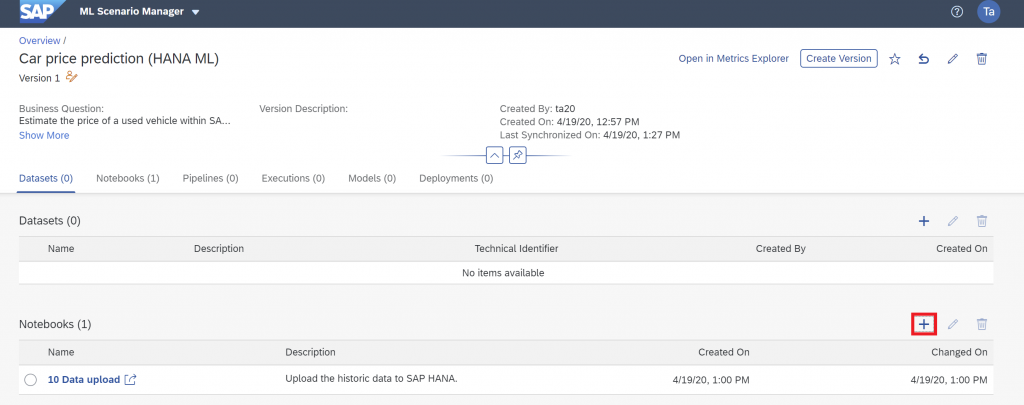Screen dimensions: 1024x405
Task: Add a new notebook with plus icon
Action: (924, 324)
